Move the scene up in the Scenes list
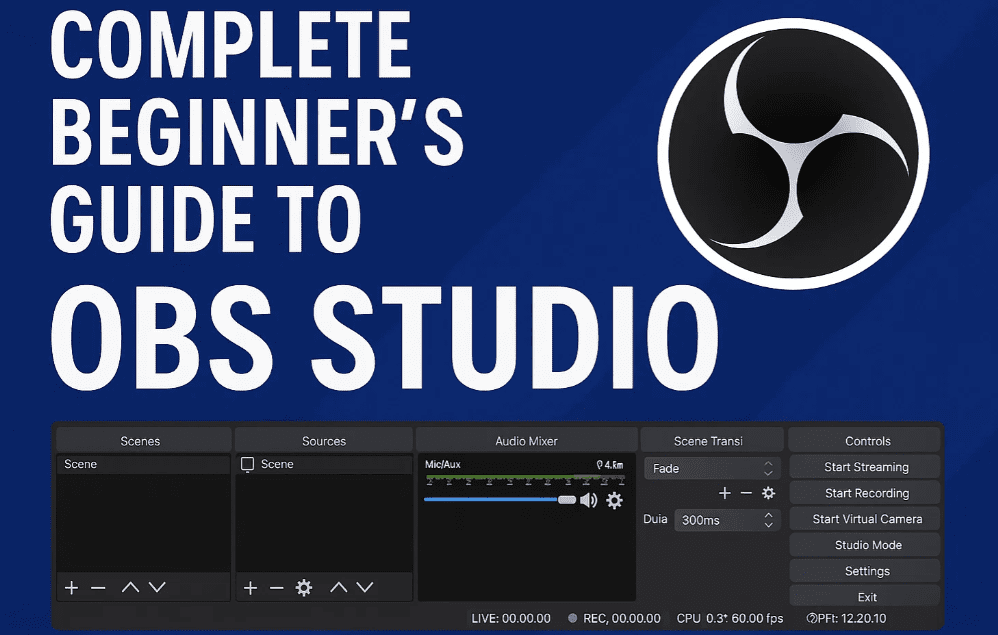The width and height of the screenshot is (998, 635). click(130, 588)
